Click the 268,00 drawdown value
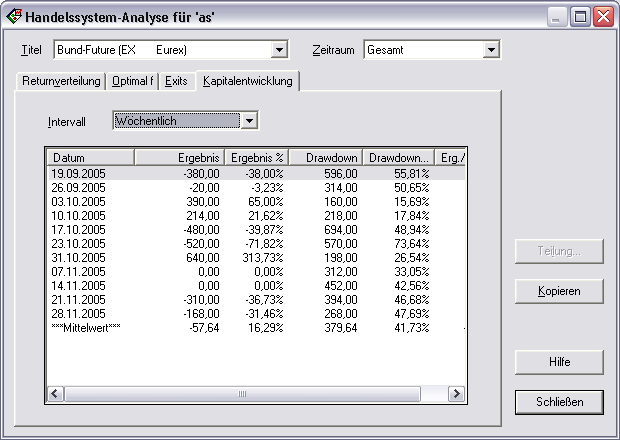The height and width of the screenshot is (440, 620). pos(340,314)
